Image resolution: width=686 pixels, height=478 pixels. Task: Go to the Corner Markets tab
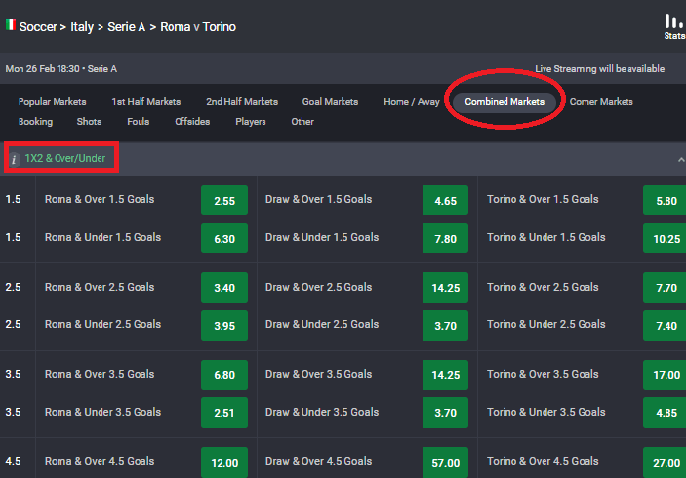pyautogui.click(x=600, y=102)
